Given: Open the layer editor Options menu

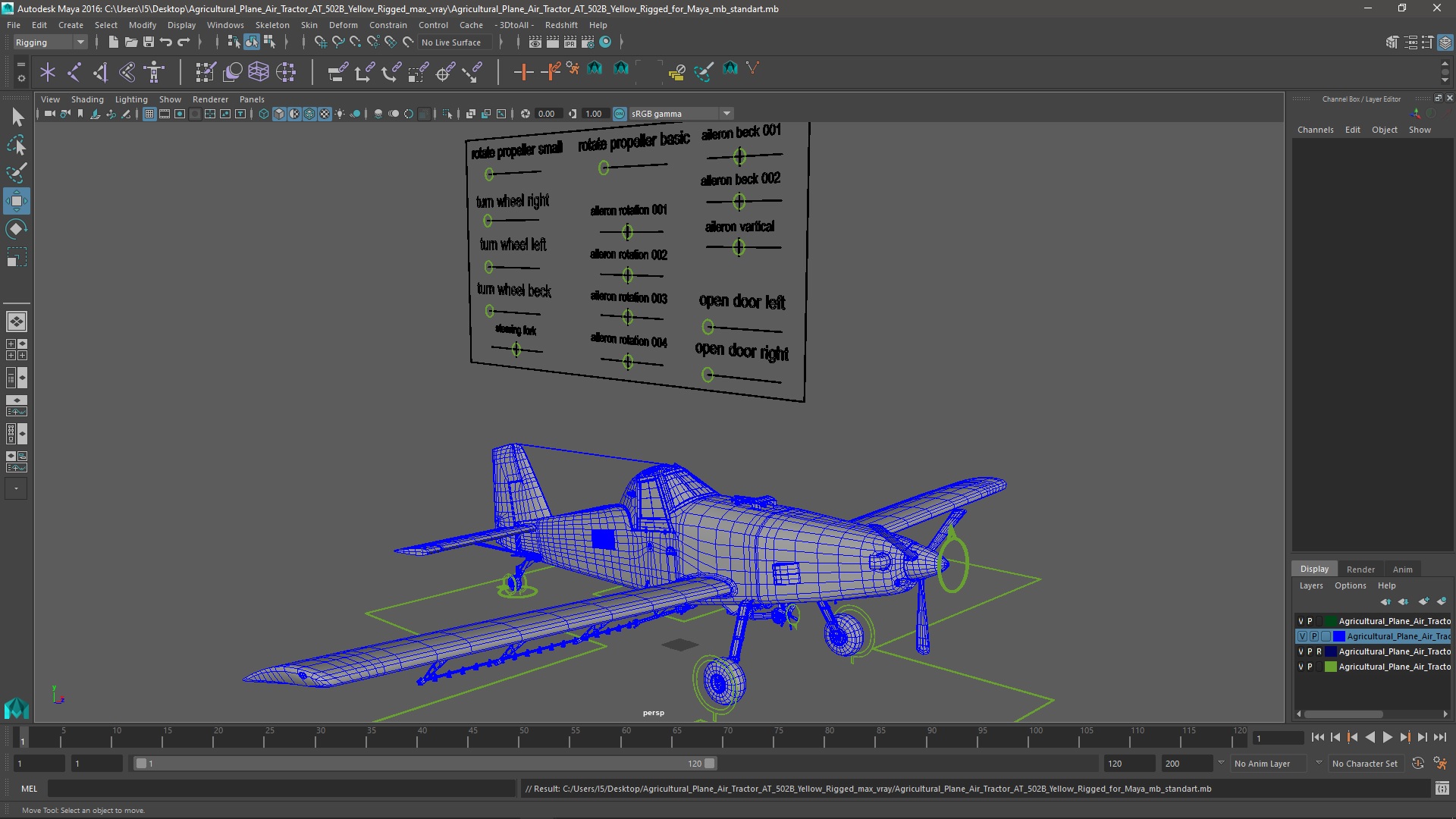Looking at the screenshot, I should click(1350, 585).
